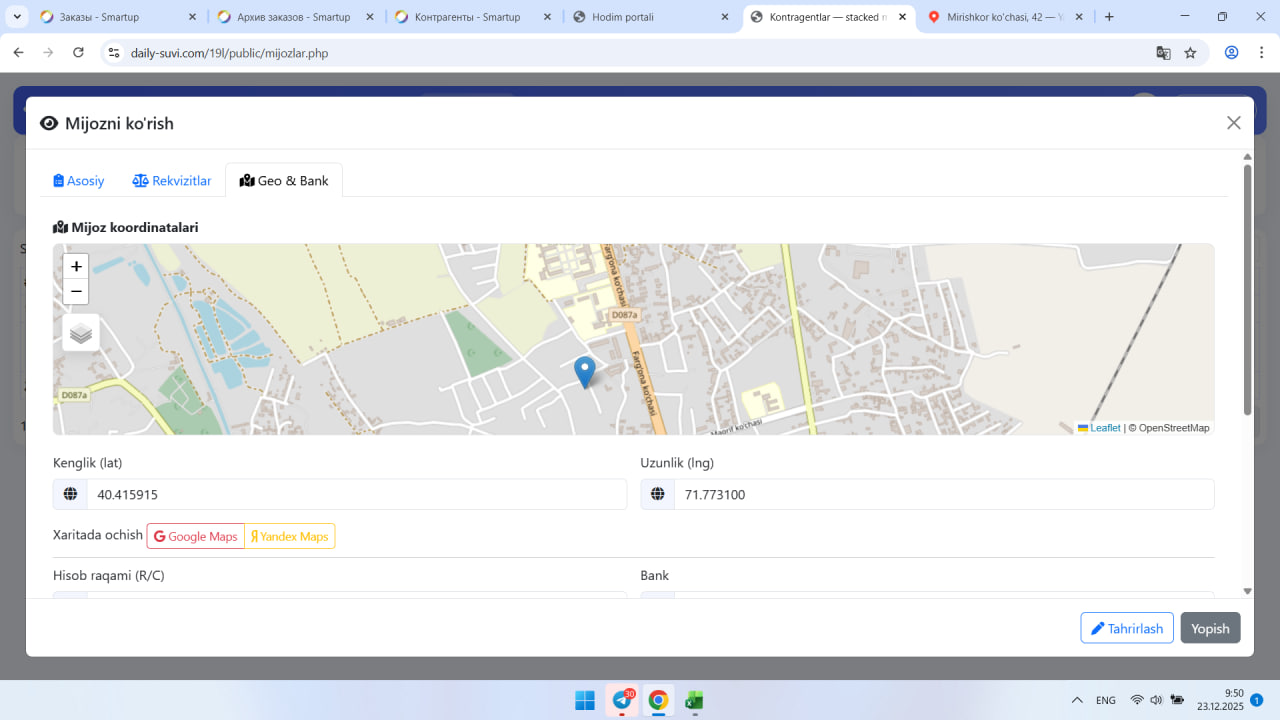
Task: Open the map layers control
Action: coord(81,333)
